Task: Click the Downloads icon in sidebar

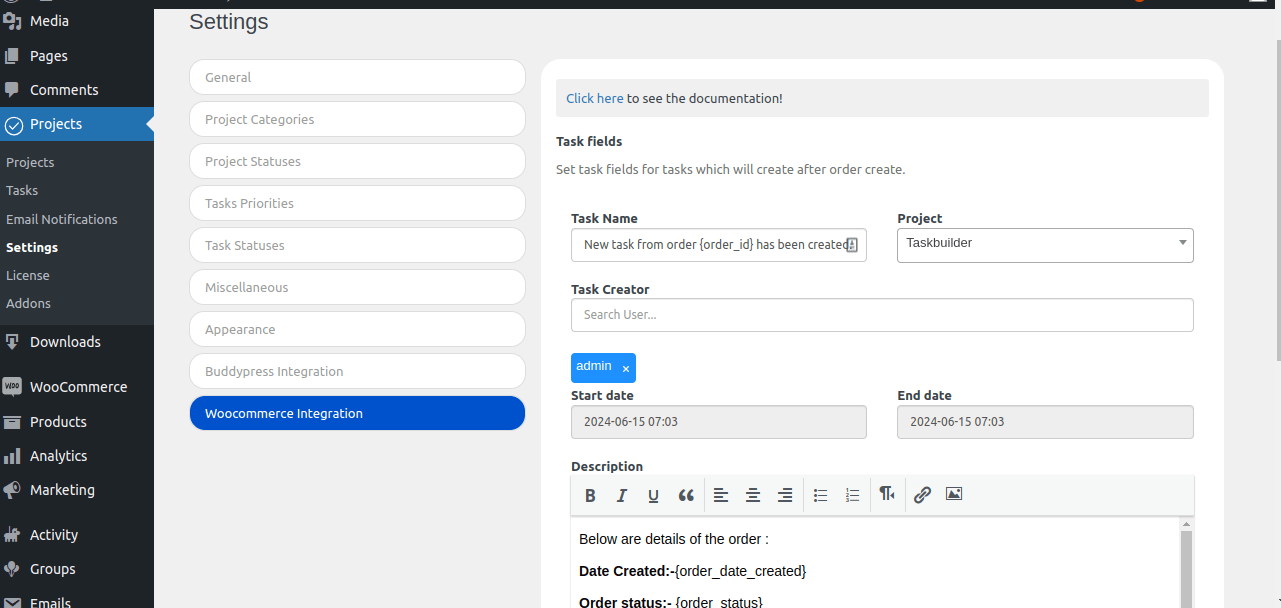Action: [12, 342]
